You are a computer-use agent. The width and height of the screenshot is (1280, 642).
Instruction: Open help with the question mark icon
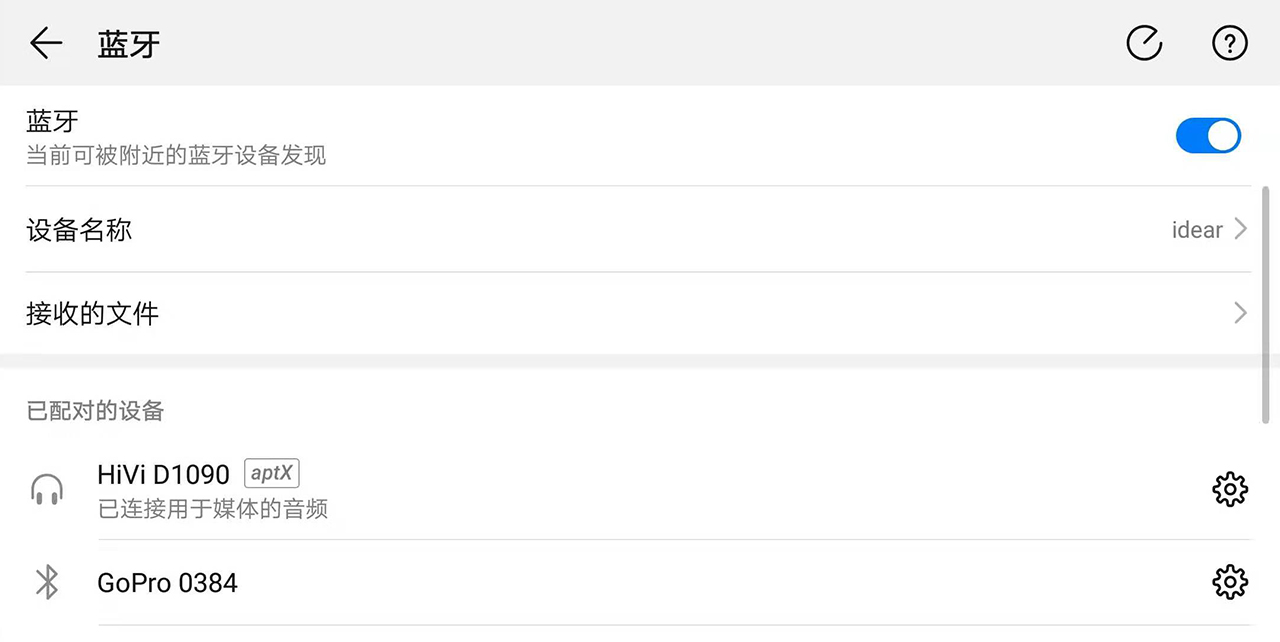(x=1229, y=43)
